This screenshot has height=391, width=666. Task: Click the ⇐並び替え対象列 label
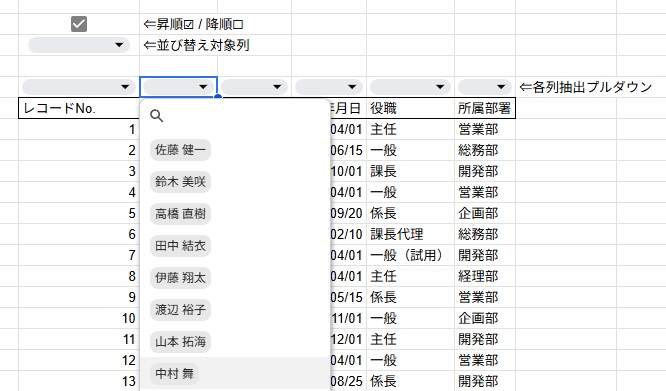click(x=196, y=45)
